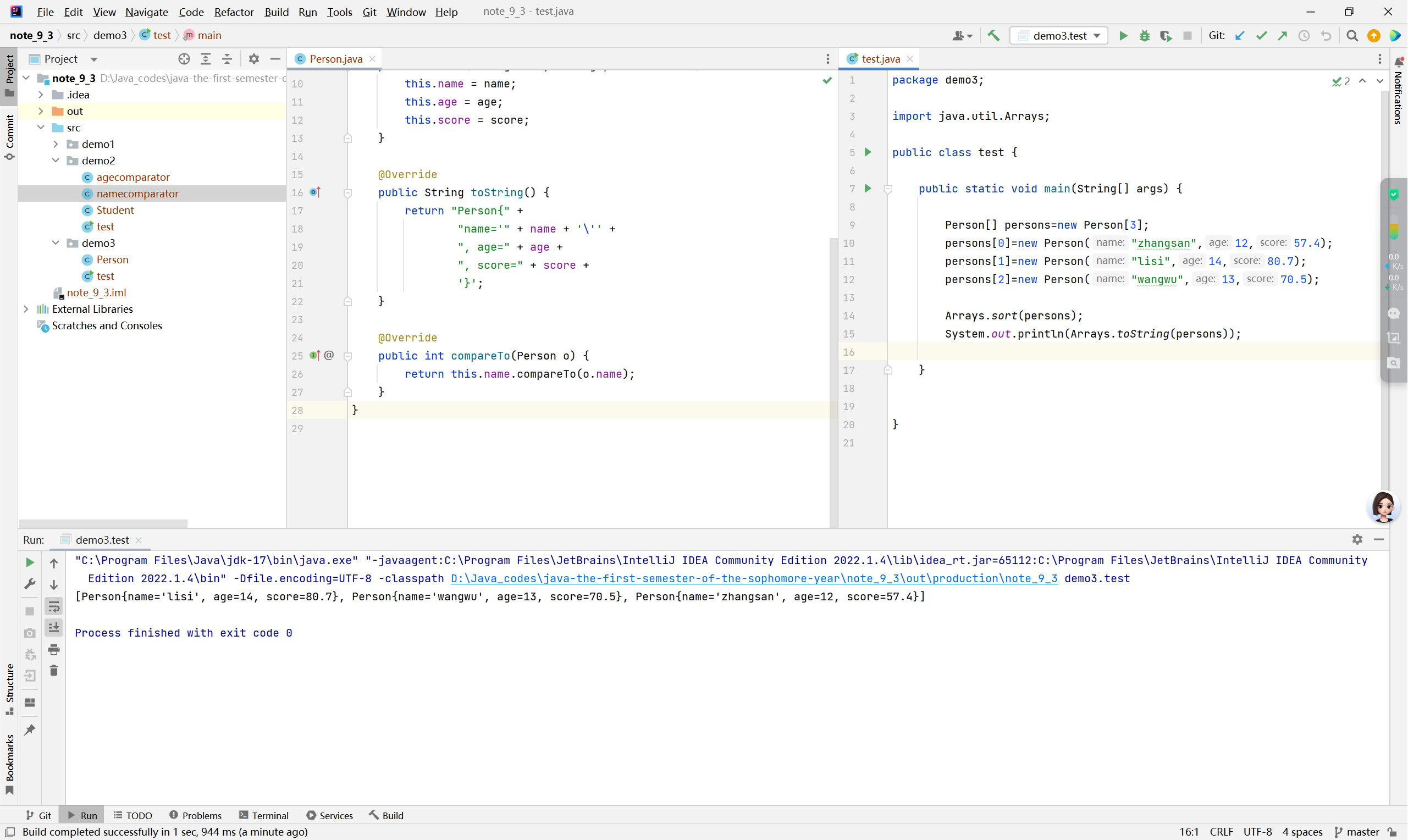Switch to the Person.java editor tab

point(335,59)
